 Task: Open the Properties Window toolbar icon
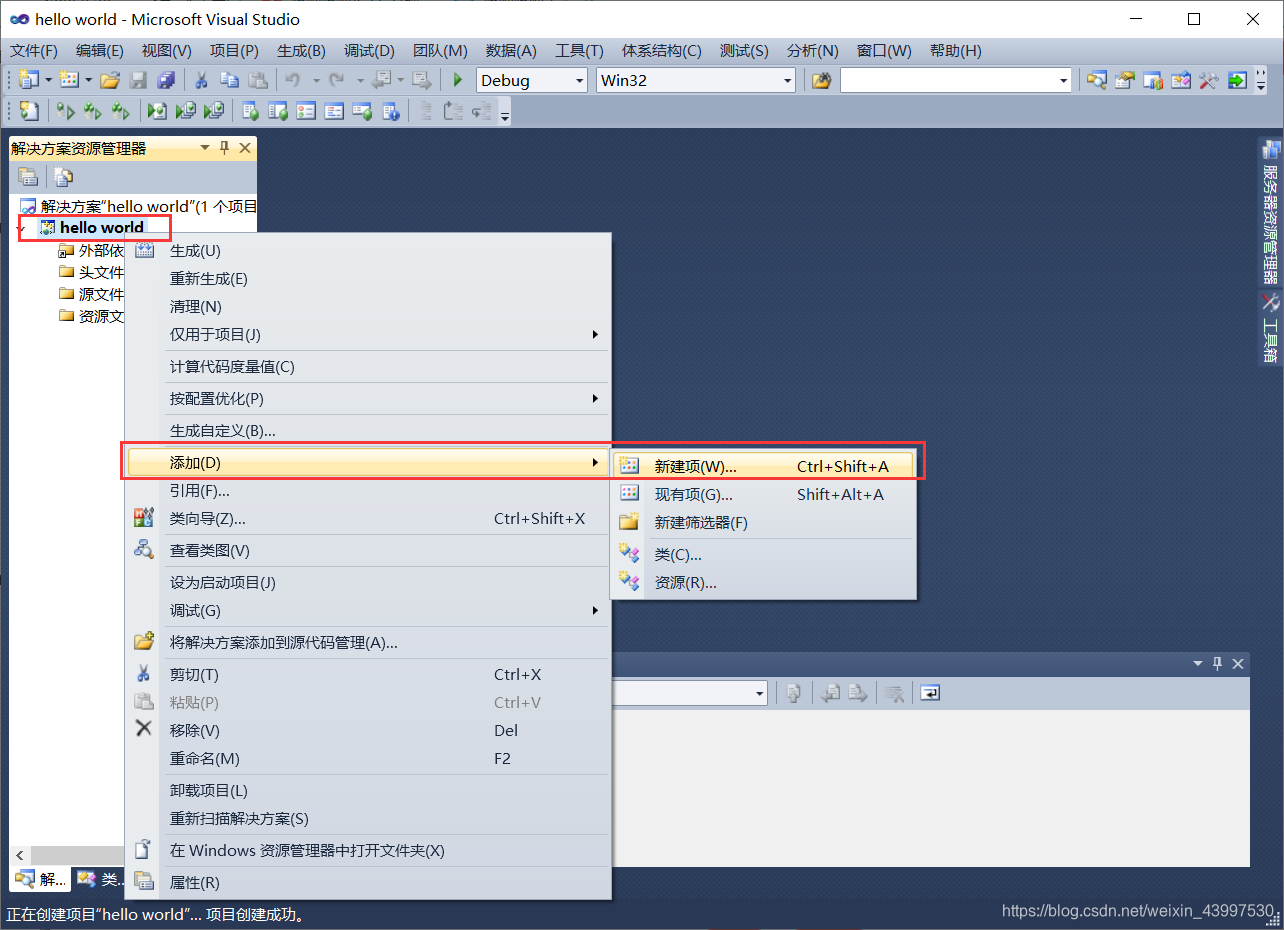point(1125,80)
